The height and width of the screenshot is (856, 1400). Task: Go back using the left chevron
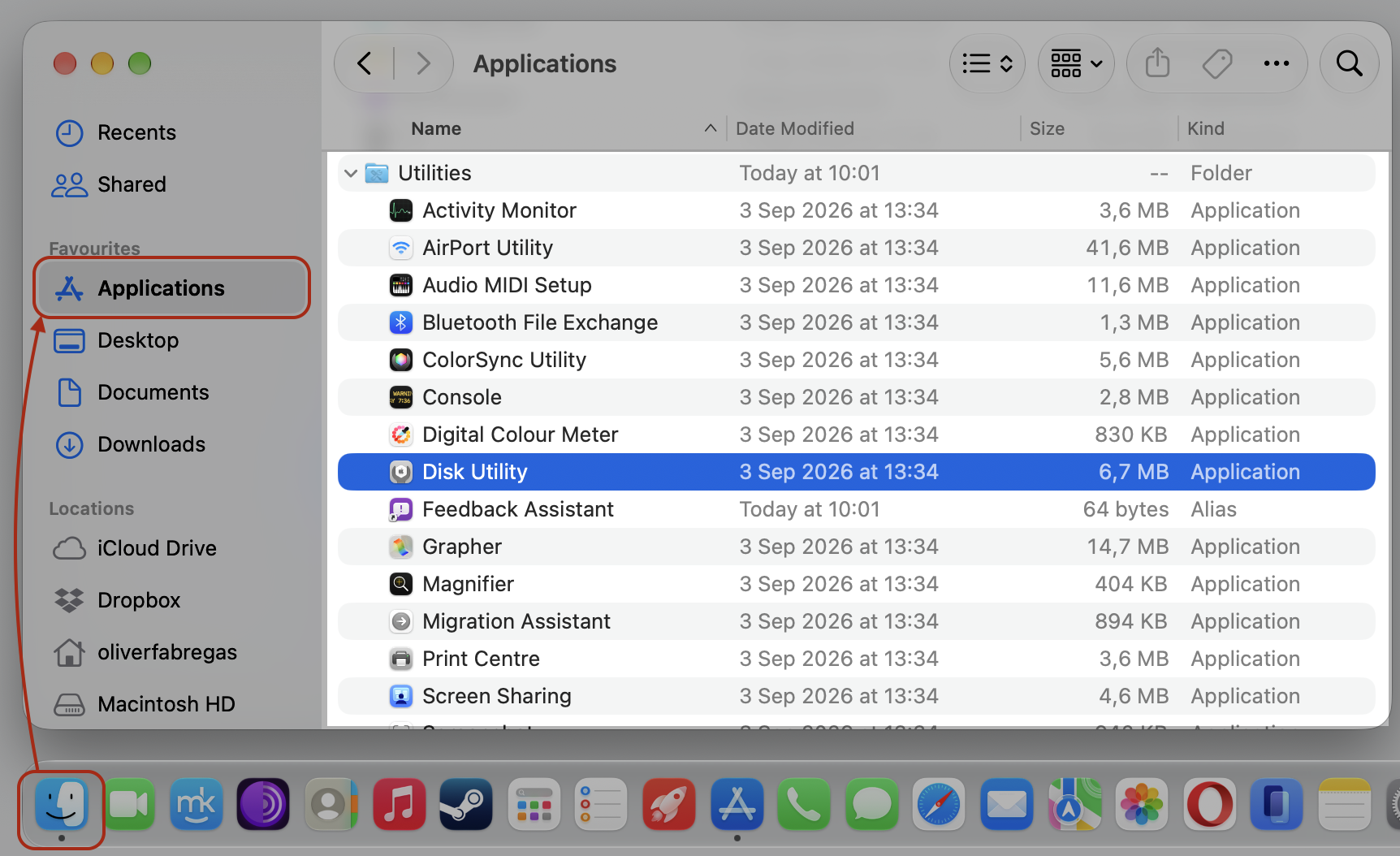coord(365,63)
